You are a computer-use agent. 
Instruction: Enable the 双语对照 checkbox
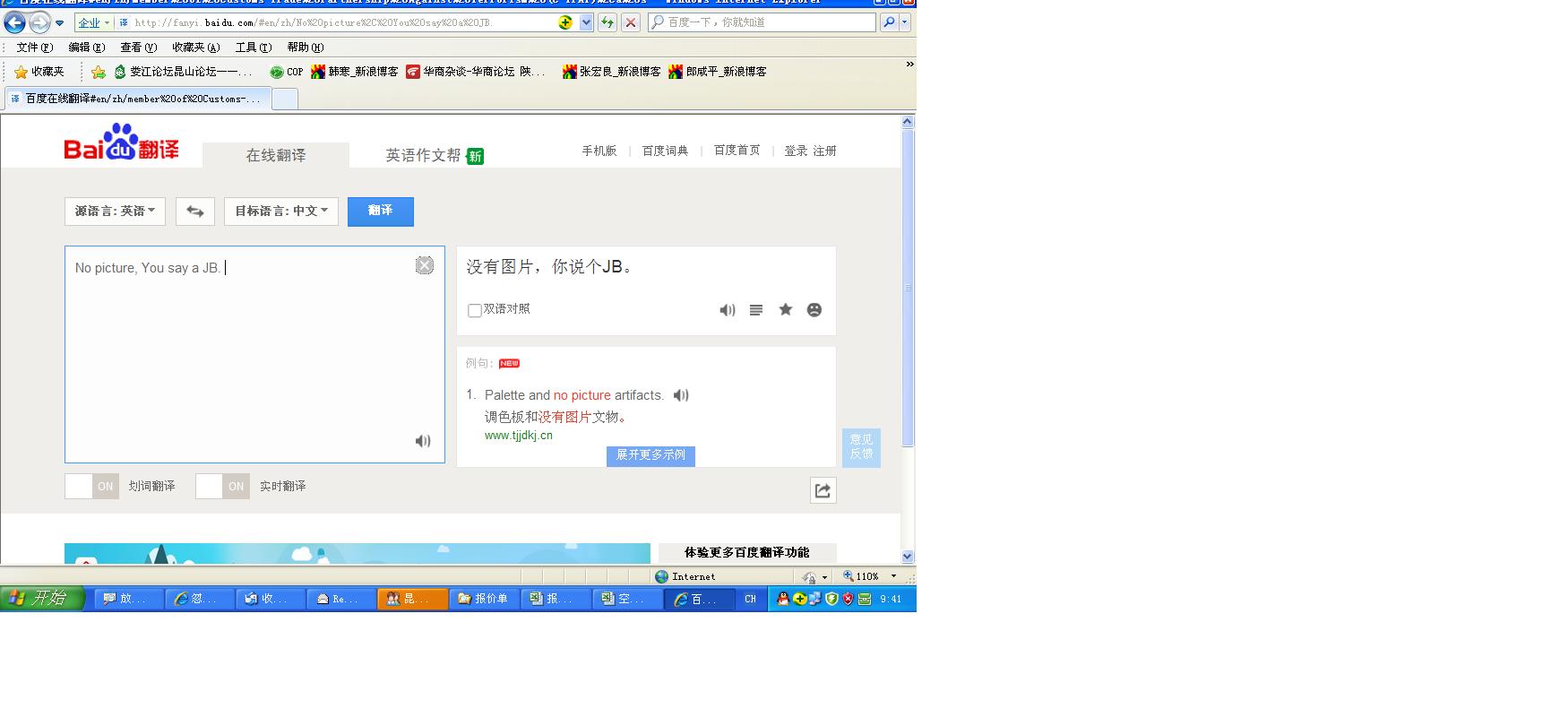(475, 310)
